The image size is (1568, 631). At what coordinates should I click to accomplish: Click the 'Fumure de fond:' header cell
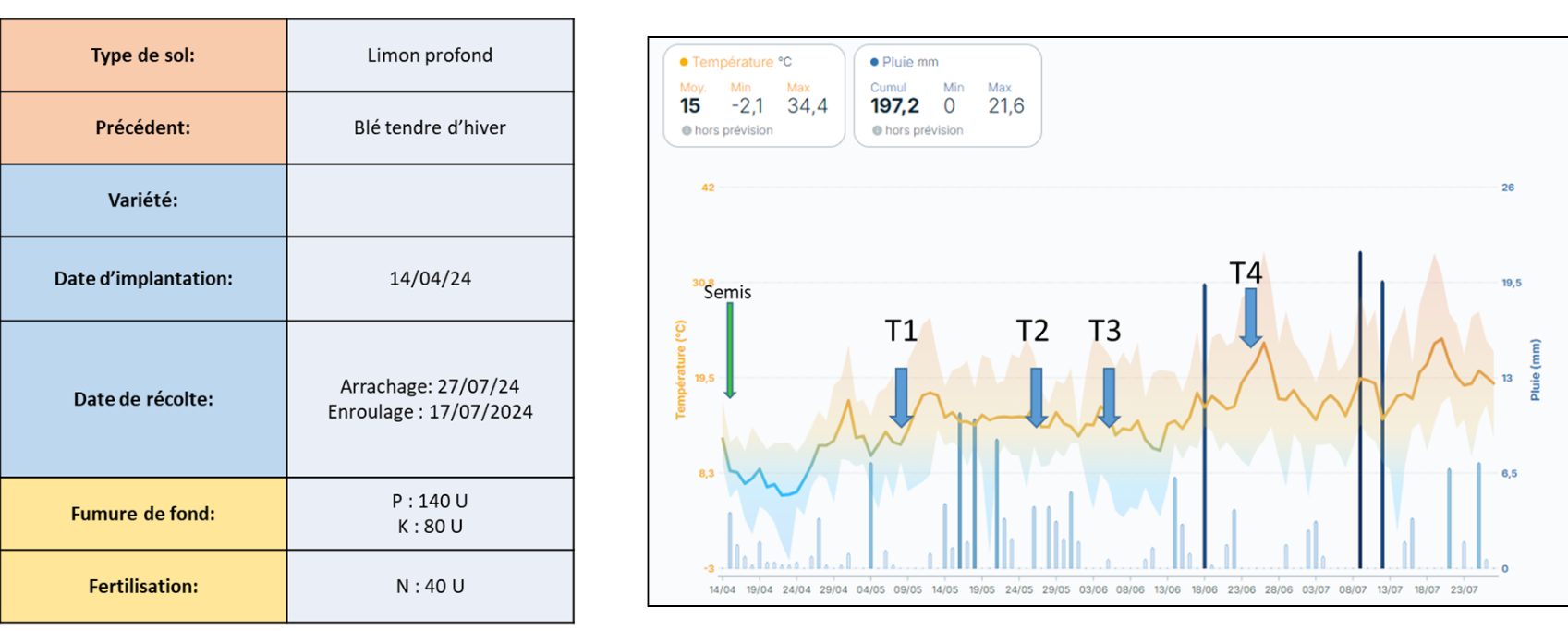pyautogui.click(x=143, y=514)
